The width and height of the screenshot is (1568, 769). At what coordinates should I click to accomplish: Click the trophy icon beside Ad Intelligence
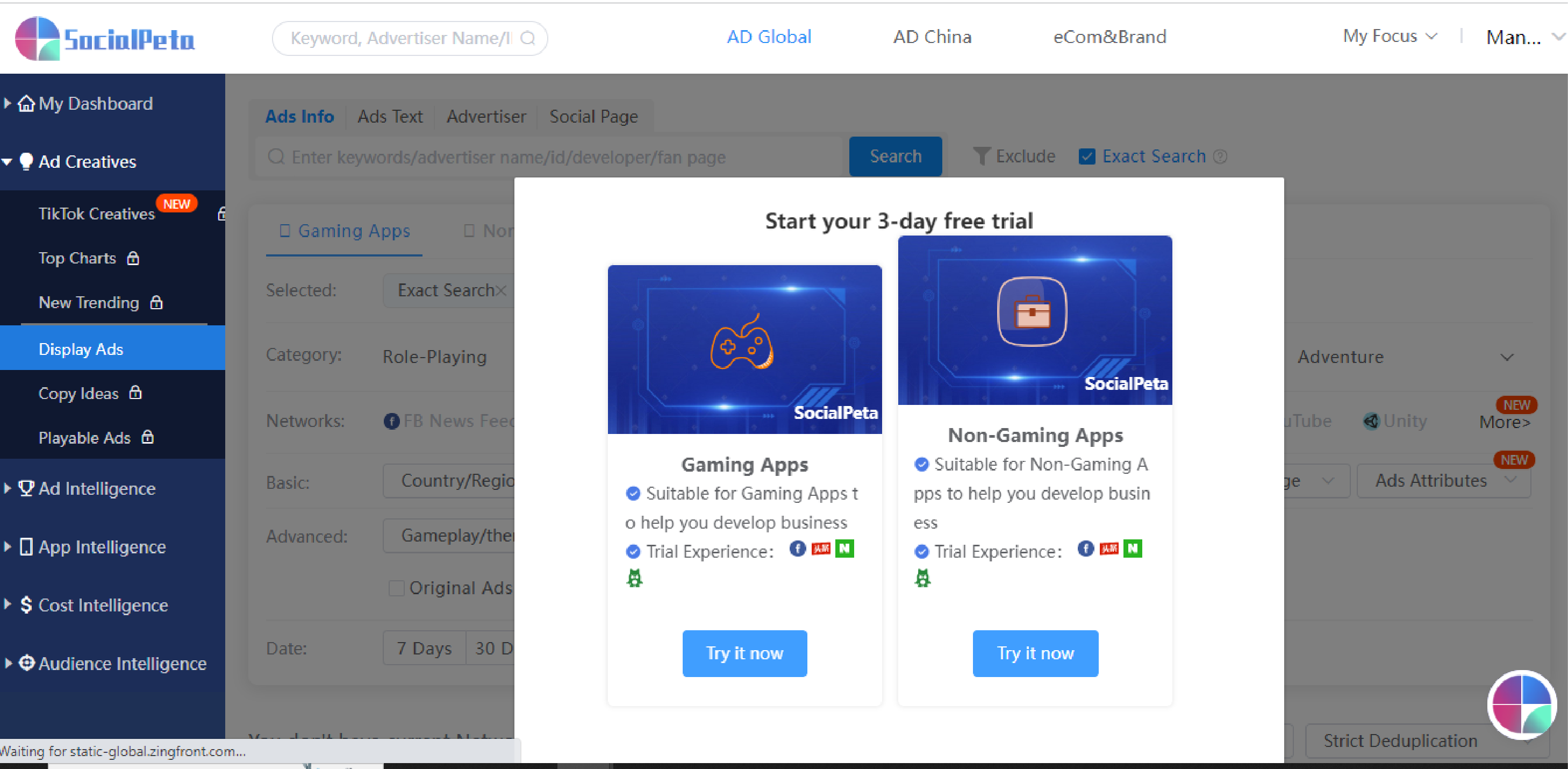(26, 488)
